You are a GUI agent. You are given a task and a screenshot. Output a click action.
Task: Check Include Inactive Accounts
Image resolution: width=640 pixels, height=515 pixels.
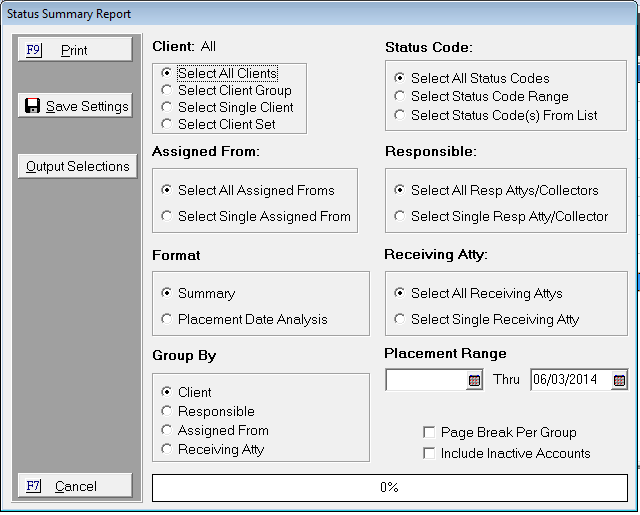tap(429, 453)
